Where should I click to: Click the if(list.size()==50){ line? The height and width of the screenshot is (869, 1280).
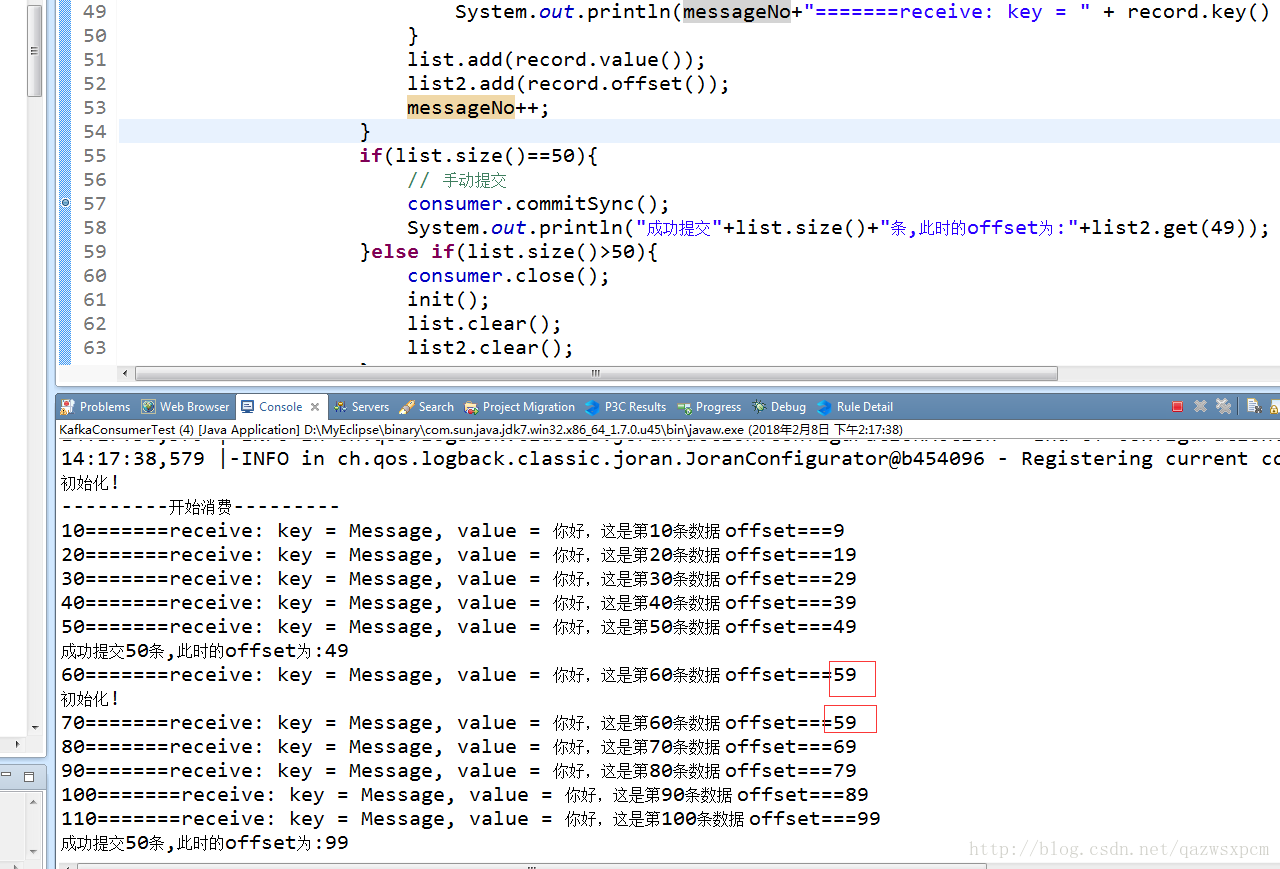(x=479, y=156)
